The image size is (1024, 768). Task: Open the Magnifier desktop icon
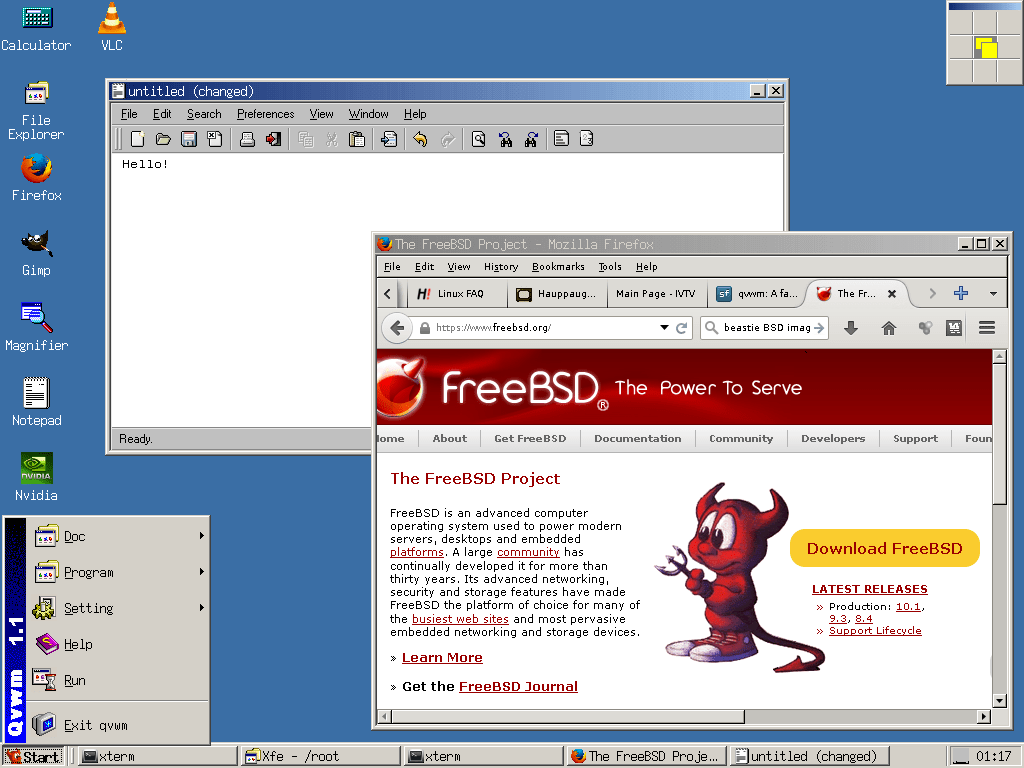37,327
